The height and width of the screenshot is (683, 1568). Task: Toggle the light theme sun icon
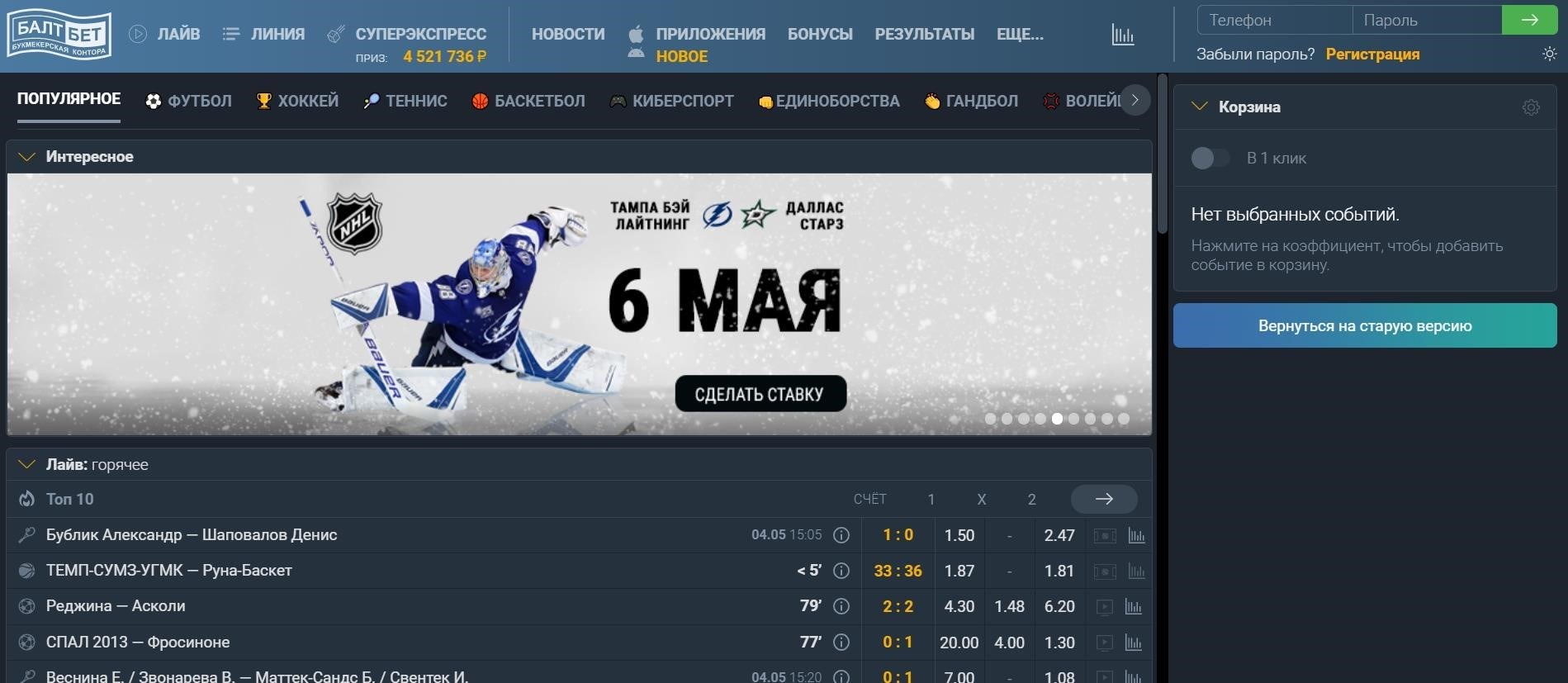click(1549, 54)
